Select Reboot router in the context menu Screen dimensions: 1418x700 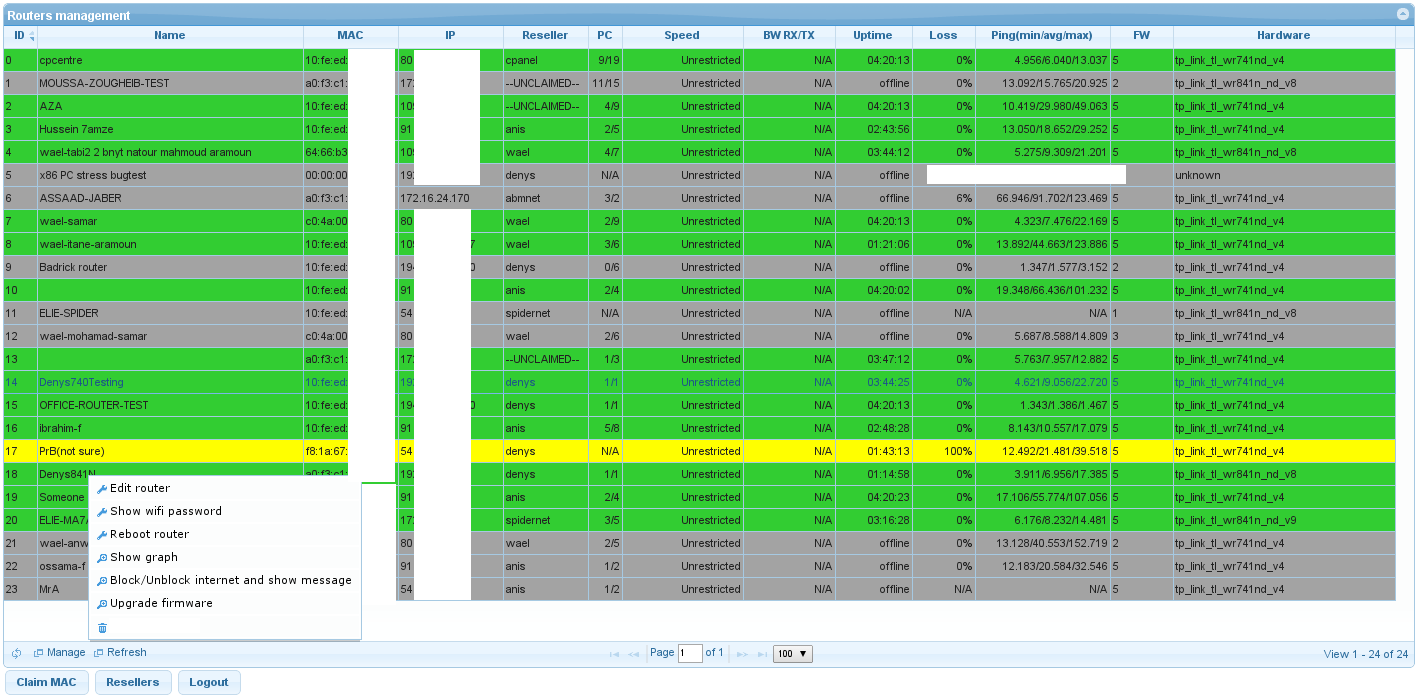click(x=149, y=534)
